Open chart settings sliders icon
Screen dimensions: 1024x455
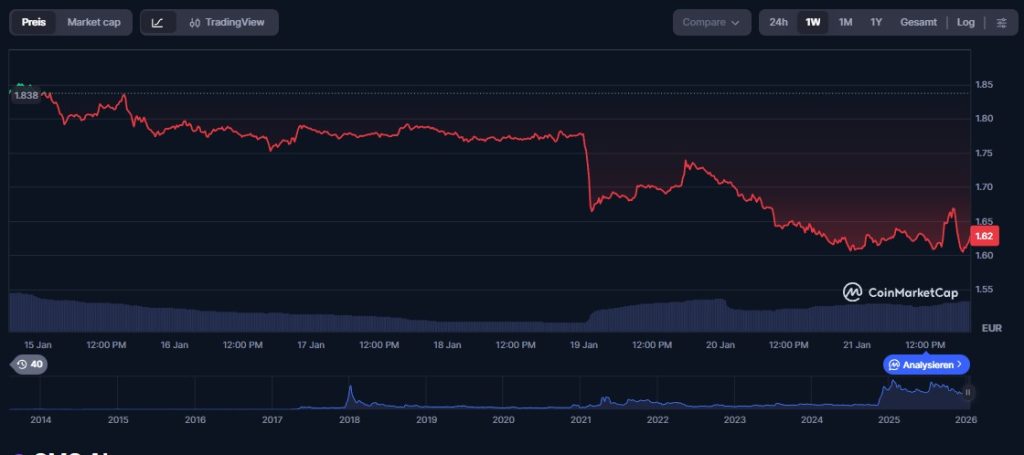(1002, 22)
